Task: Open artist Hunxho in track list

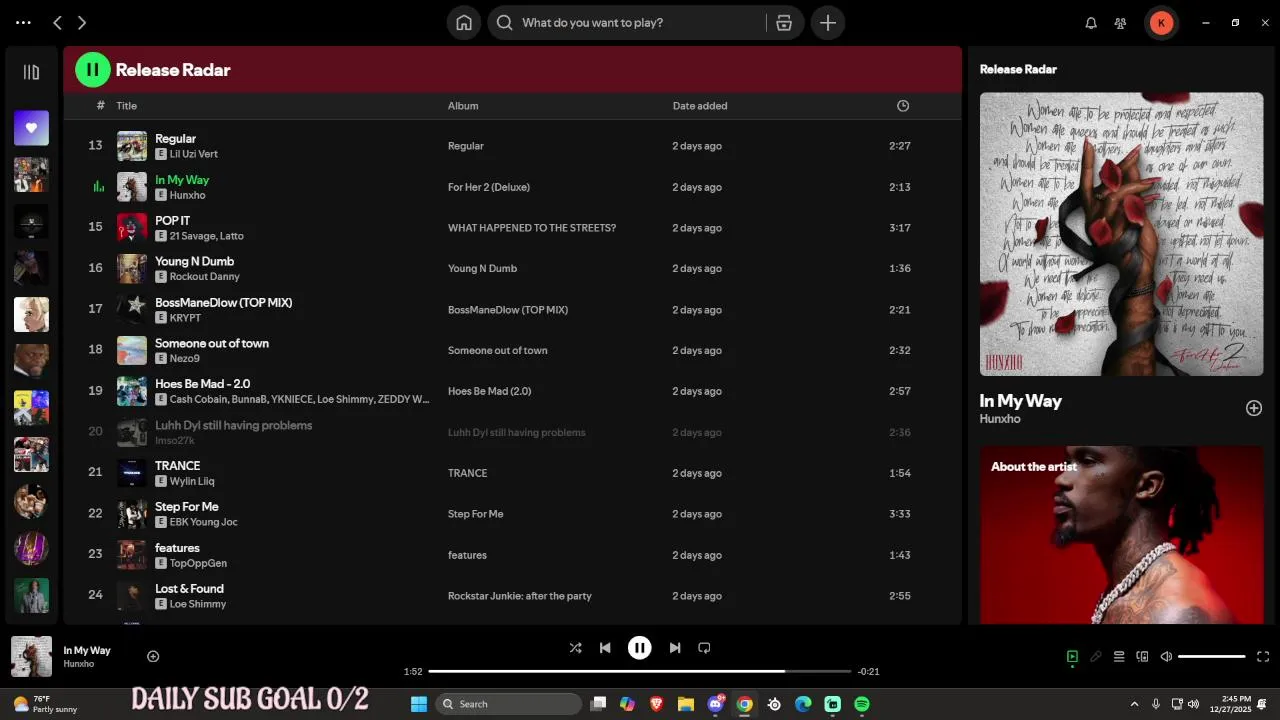Action: pyautogui.click(x=188, y=195)
